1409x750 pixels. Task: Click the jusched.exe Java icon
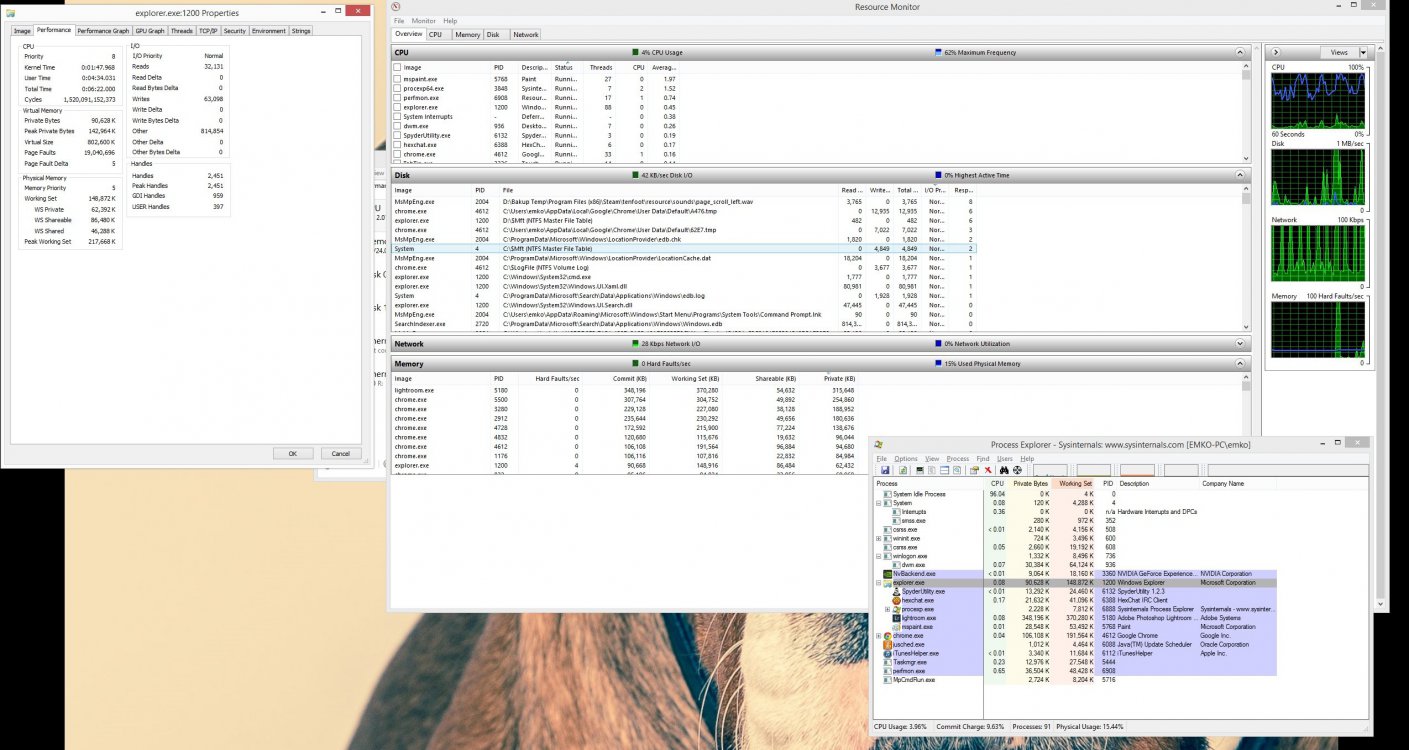point(887,645)
